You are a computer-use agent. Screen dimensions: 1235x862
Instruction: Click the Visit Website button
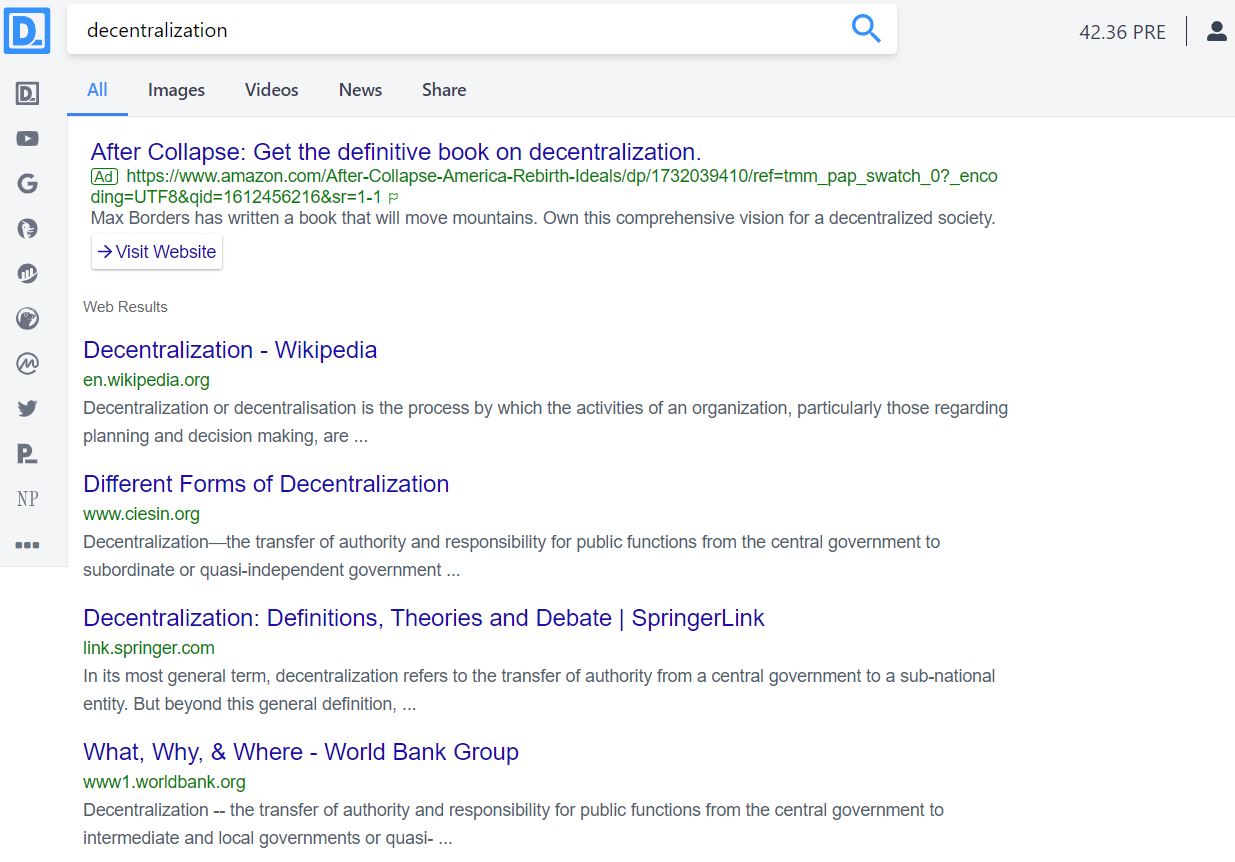[x=157, y=252]
